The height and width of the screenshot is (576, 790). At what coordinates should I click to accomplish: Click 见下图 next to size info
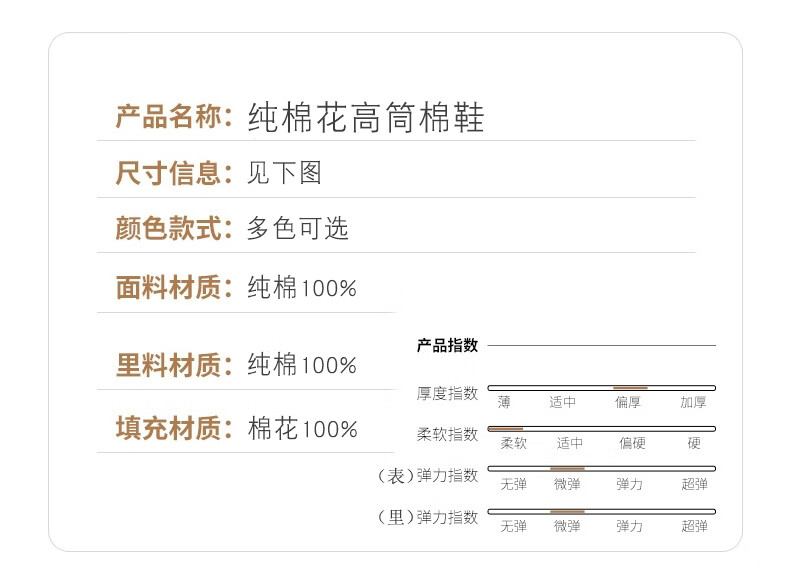pos(285,173)
